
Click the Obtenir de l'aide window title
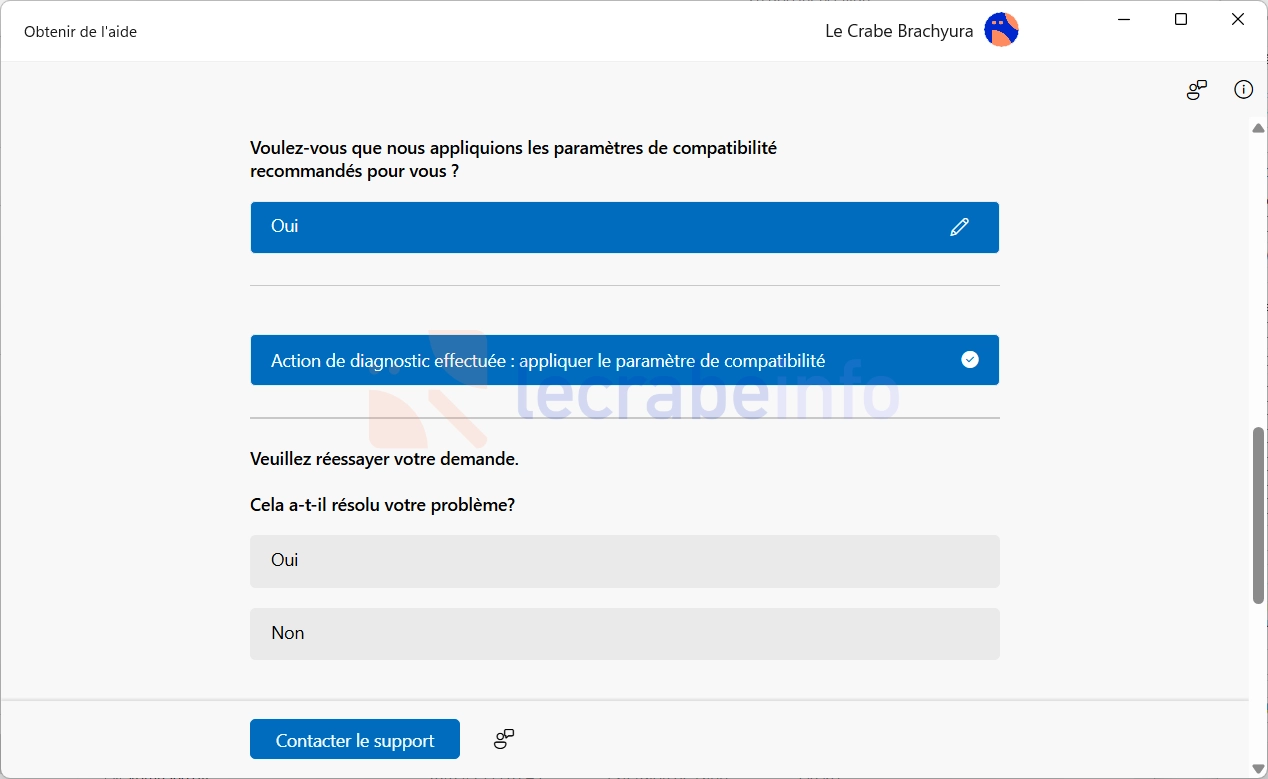click(80, 31)
